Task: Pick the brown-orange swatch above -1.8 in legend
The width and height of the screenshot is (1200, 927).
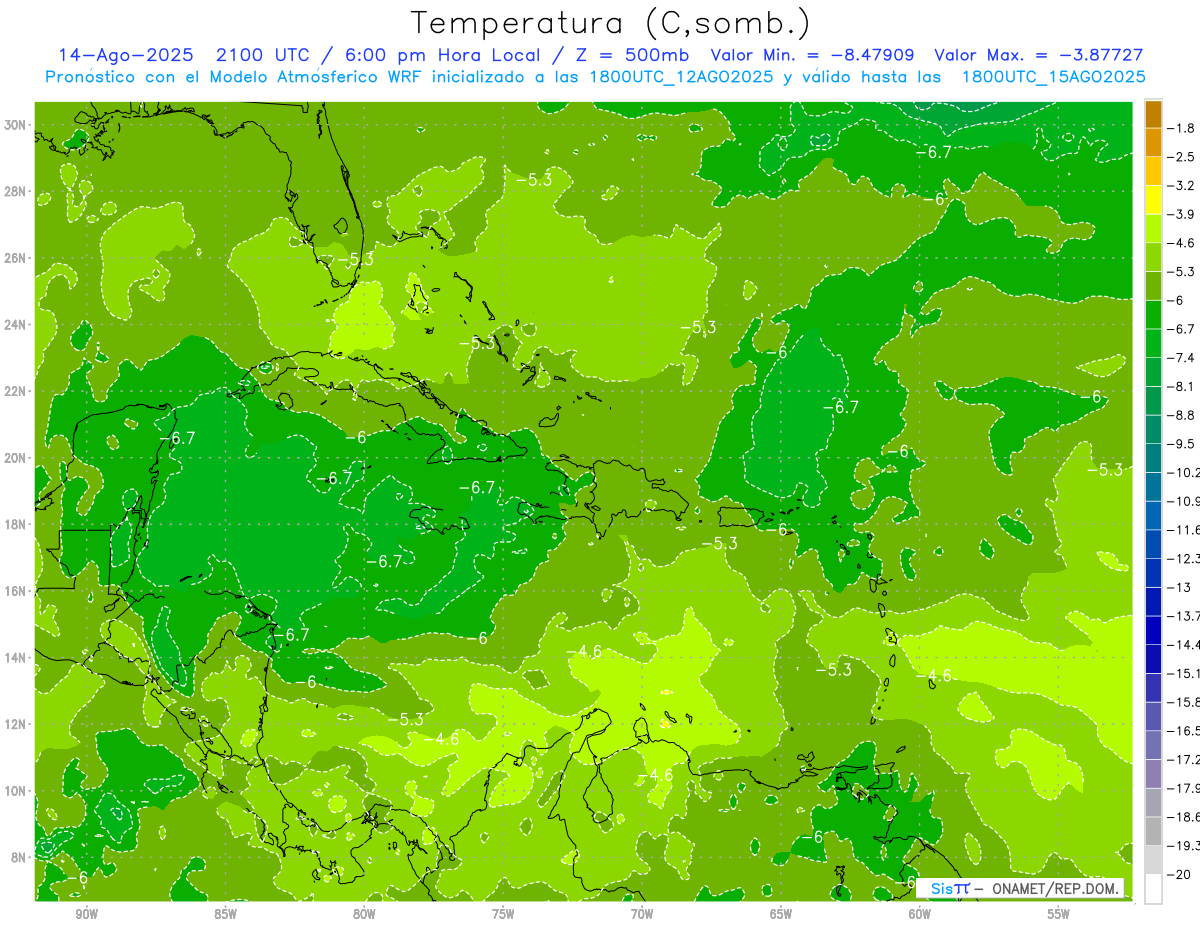Action: pos(1153,114)
